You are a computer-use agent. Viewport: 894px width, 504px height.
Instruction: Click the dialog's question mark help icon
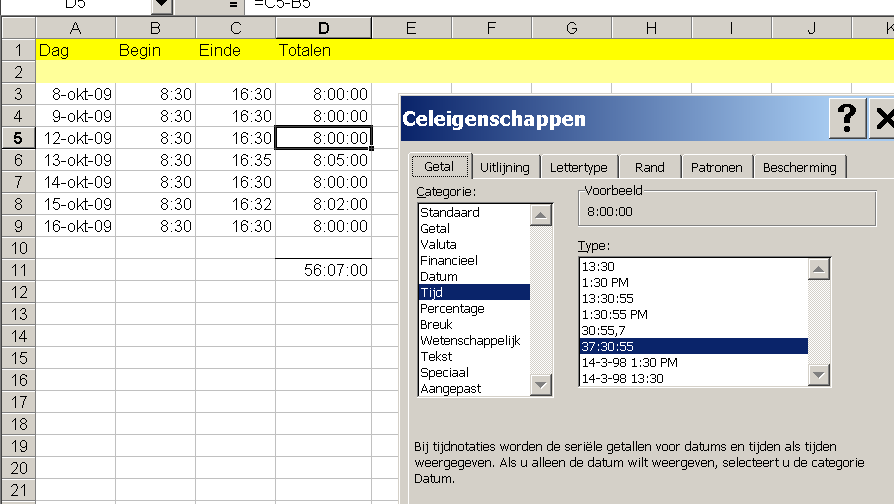[x=847, y=119]
